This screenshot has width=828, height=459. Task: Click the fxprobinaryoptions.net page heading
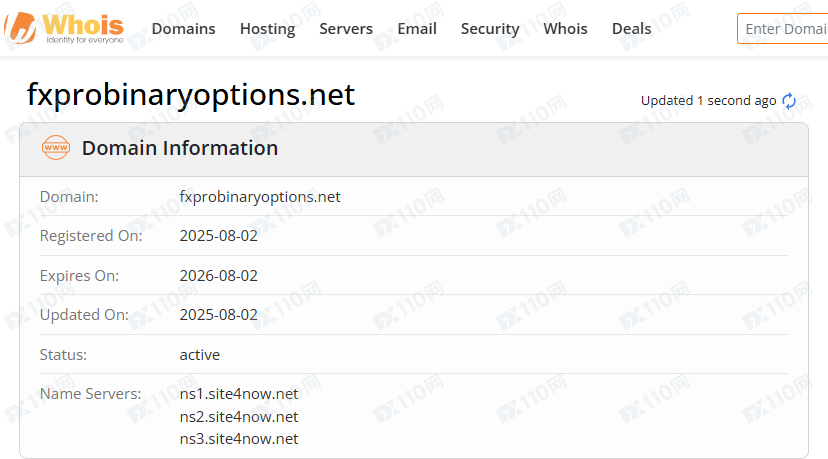click(191, 95)
